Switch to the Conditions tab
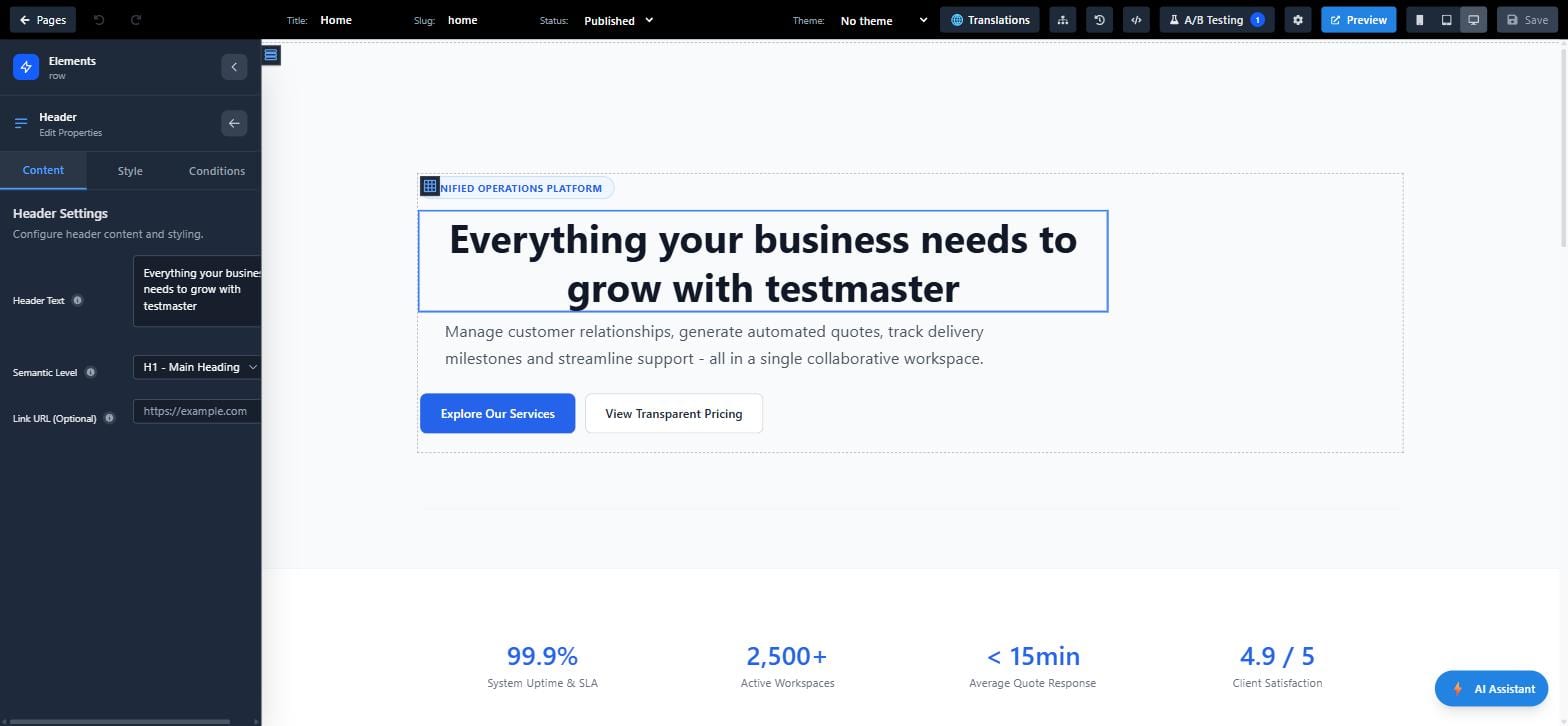This screenshot has height=726, width=1568. point(217,171)
